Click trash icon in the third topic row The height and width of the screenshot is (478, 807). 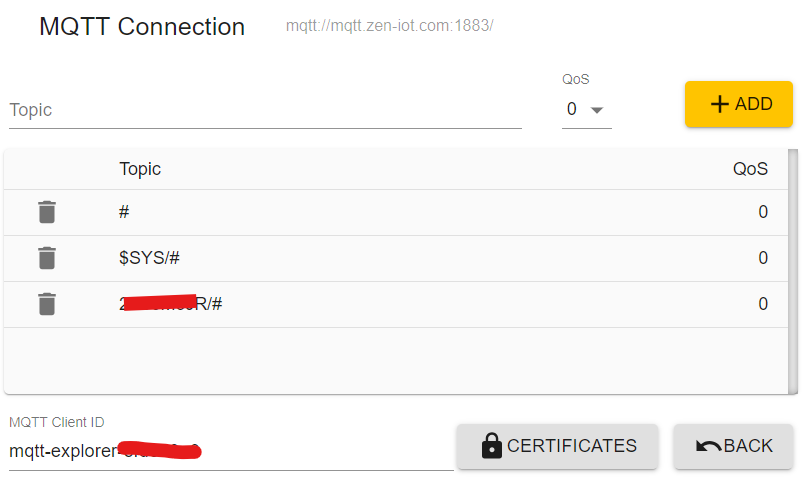pos(47,304)
